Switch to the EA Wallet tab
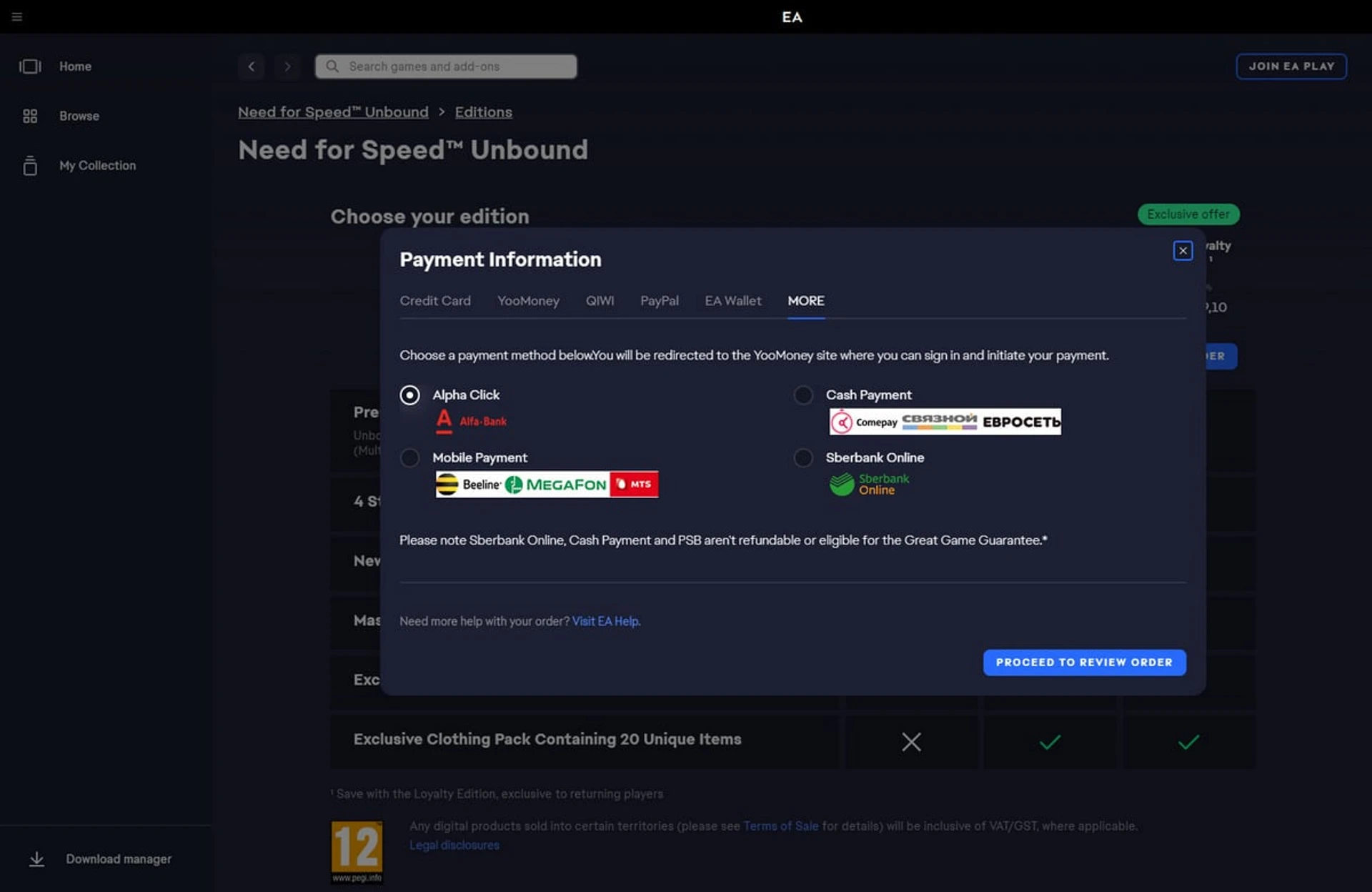This screenshot has width=1372, height=892. pyautogui.click(x=733, y=301)
